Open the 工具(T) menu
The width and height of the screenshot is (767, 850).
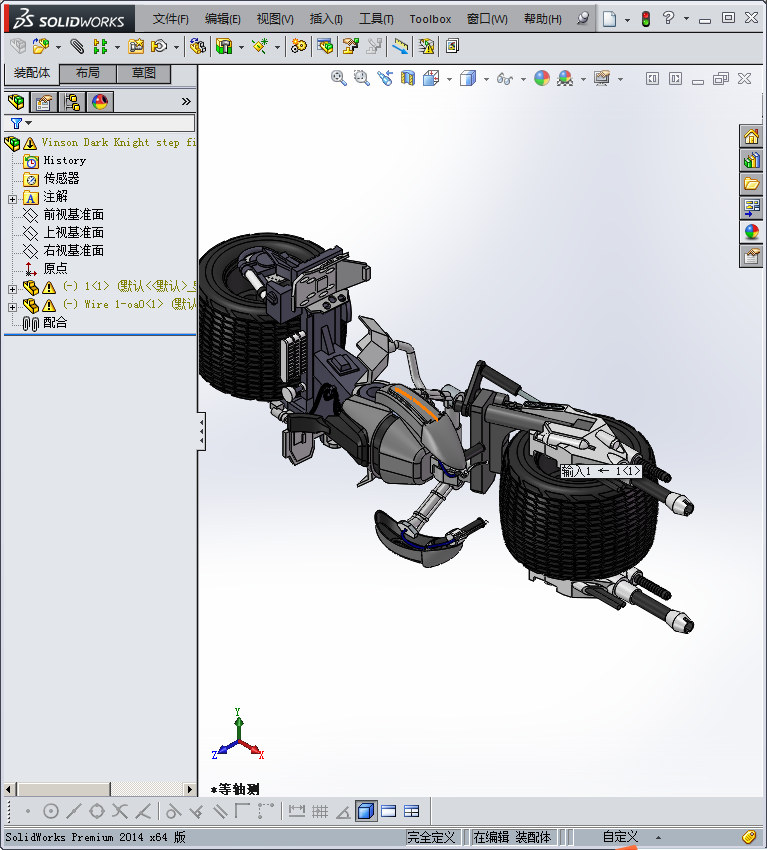click(376, 19)
